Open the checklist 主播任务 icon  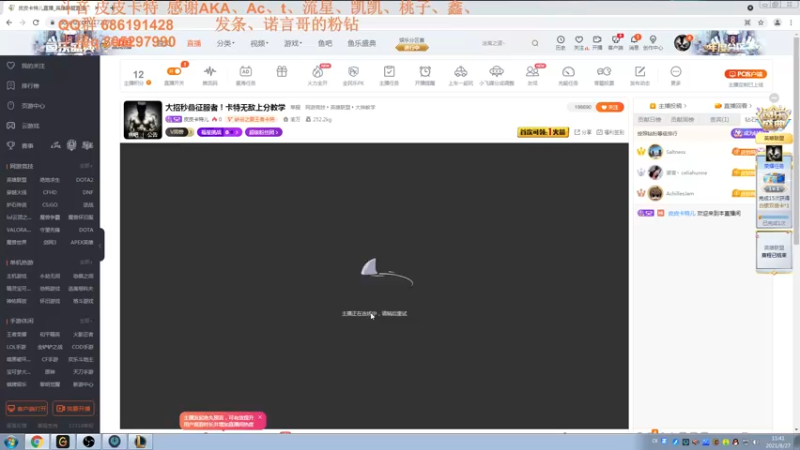[x=389, y=71]
